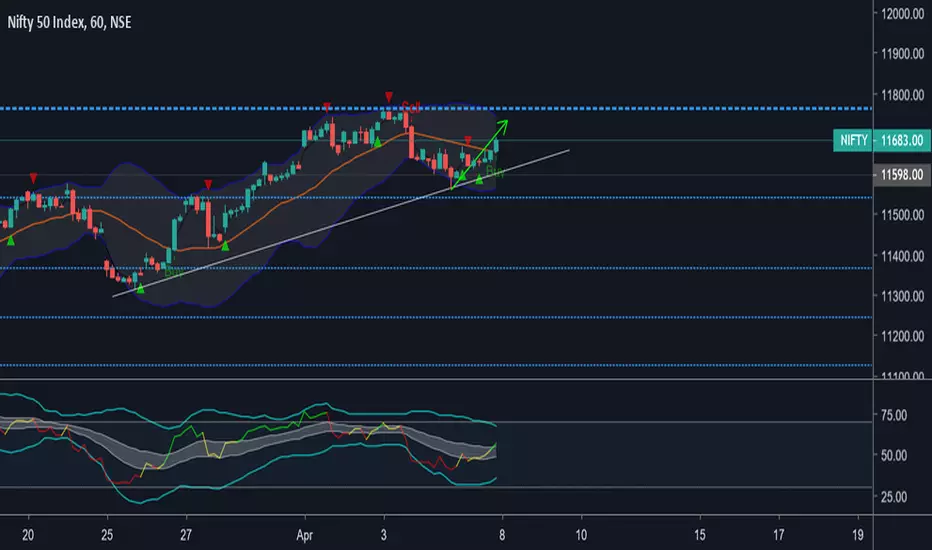Click the red Sell signal label near the top

click(411, 107)
